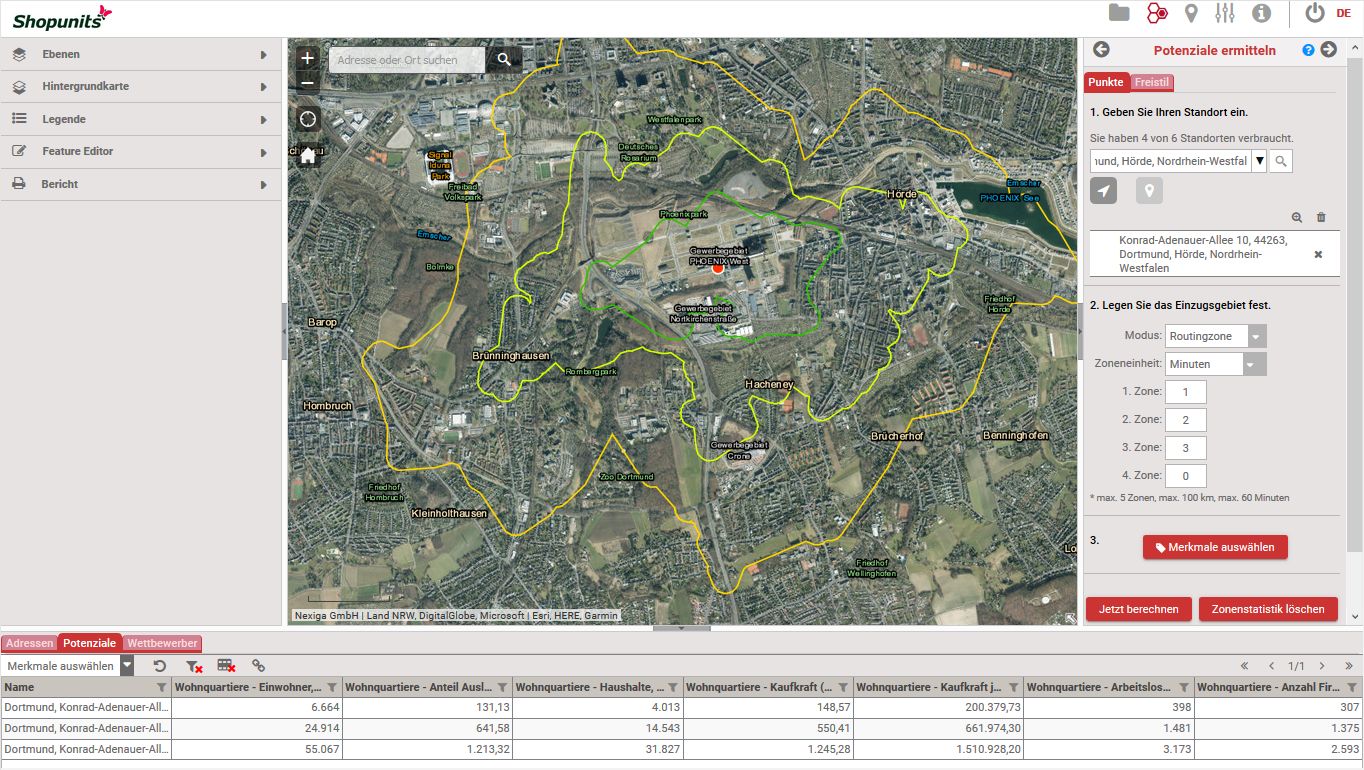
Task: Click the reset arrow icon above table
Action: pos(160,665)
